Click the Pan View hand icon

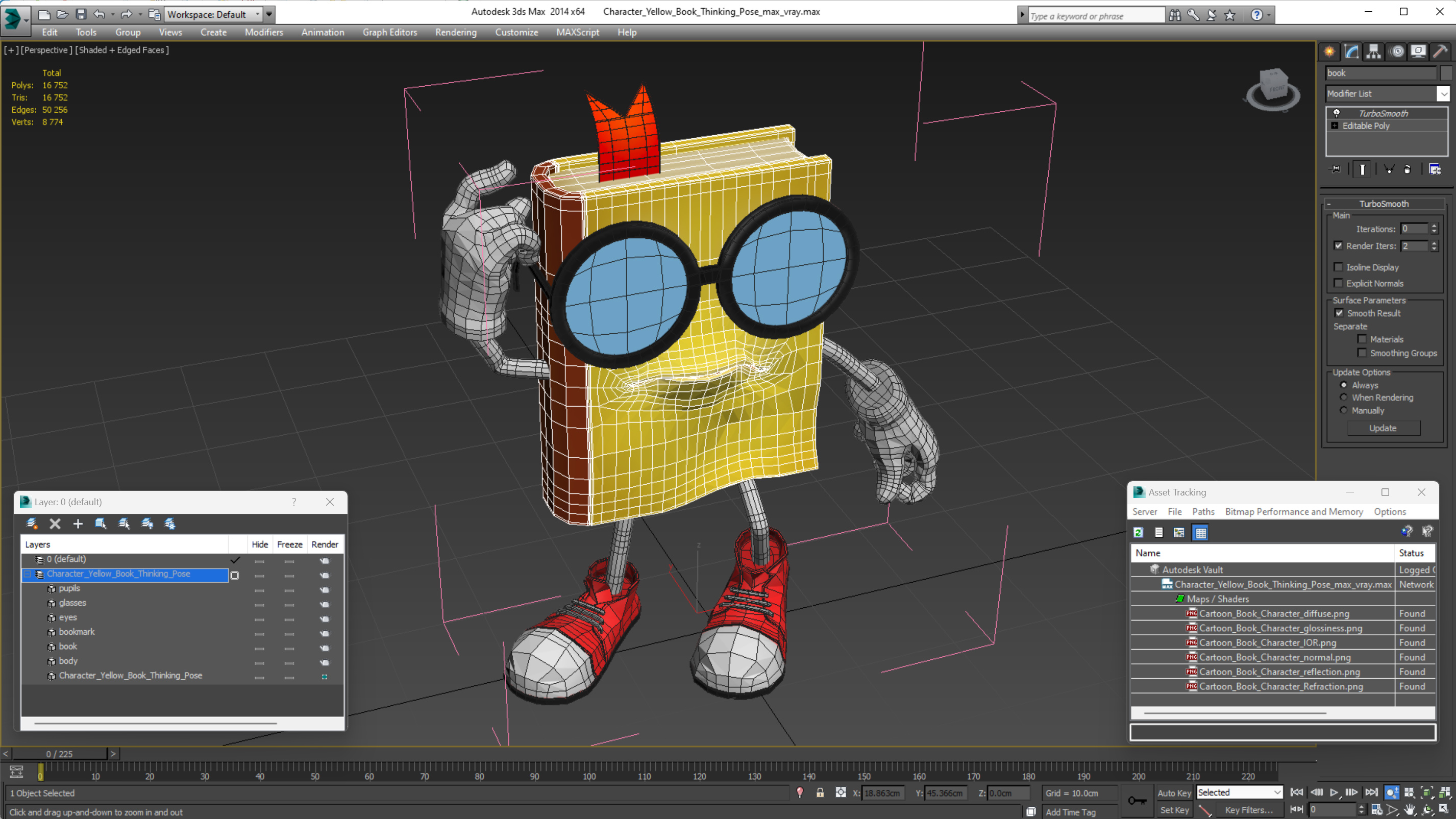click(x=1410, y=809)
